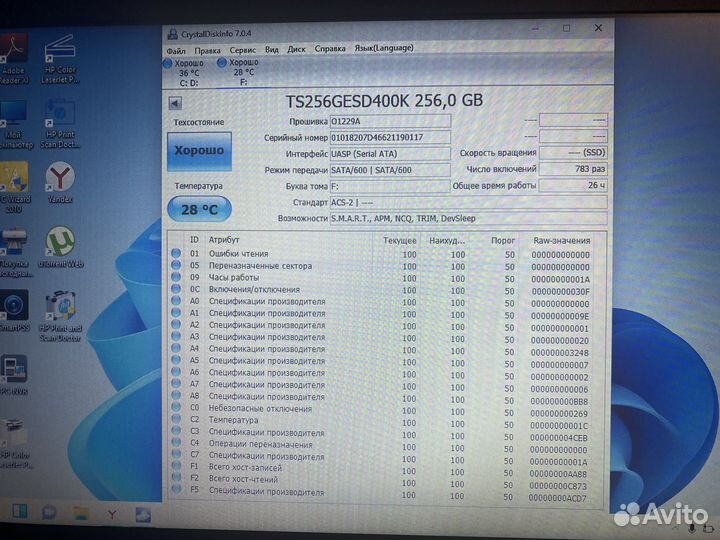The width and height of the screenshot is (720, 540).
Task: Click the Число включений value 783 раз
Action: pyautogui.click(x=573, y=169)
